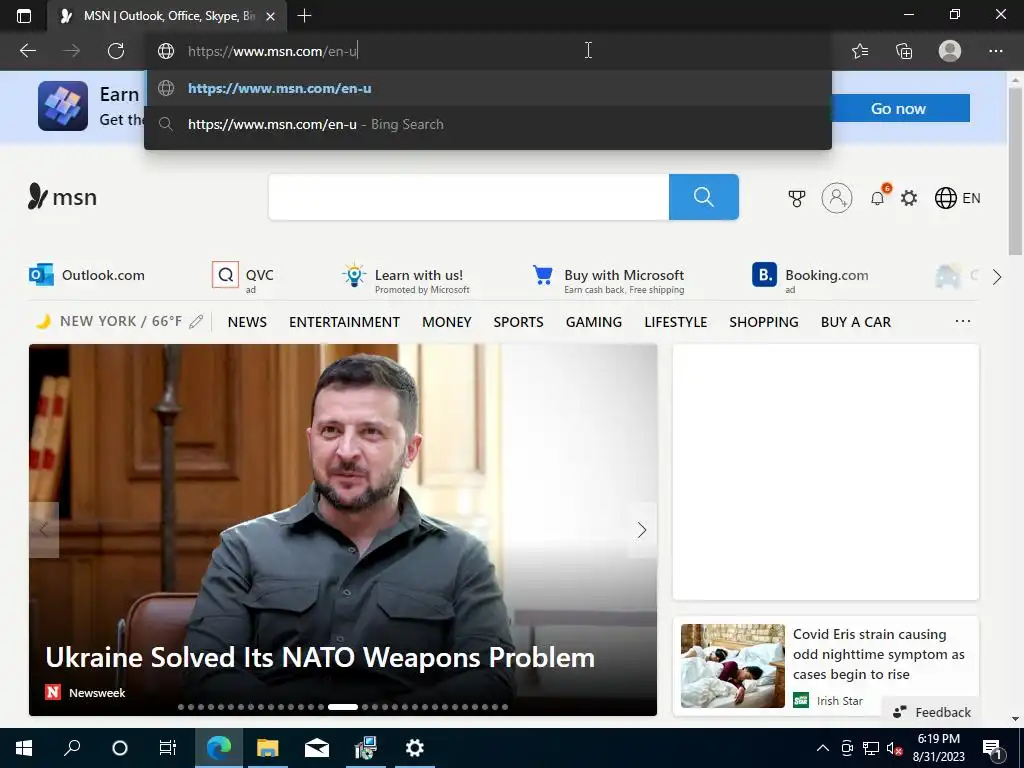Image resolution: width=1024 pixels, height=768 pixels.
Task: Open MSN settings gear
Action: pos(909,198)
